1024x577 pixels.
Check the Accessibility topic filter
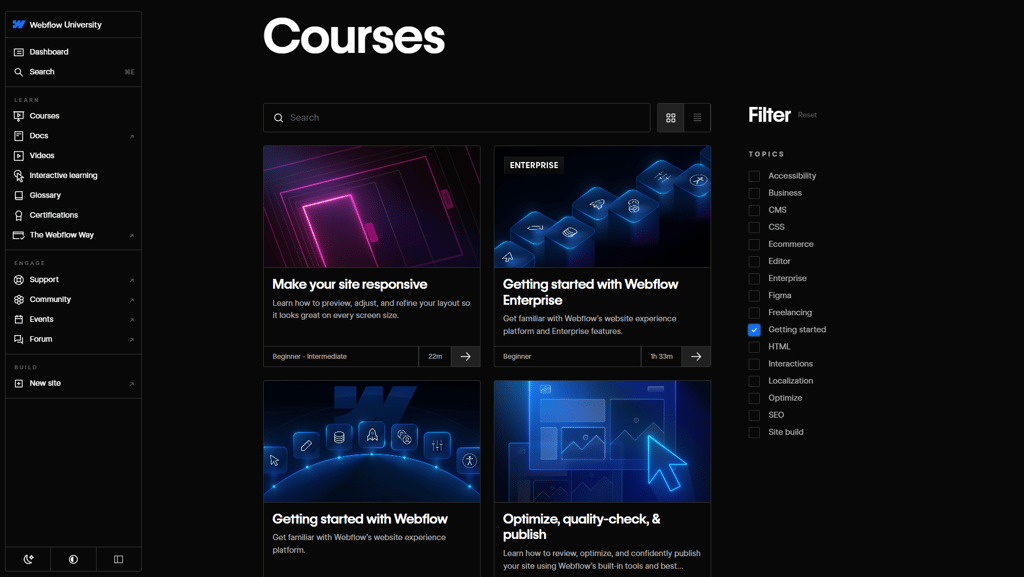coord(754,176)
